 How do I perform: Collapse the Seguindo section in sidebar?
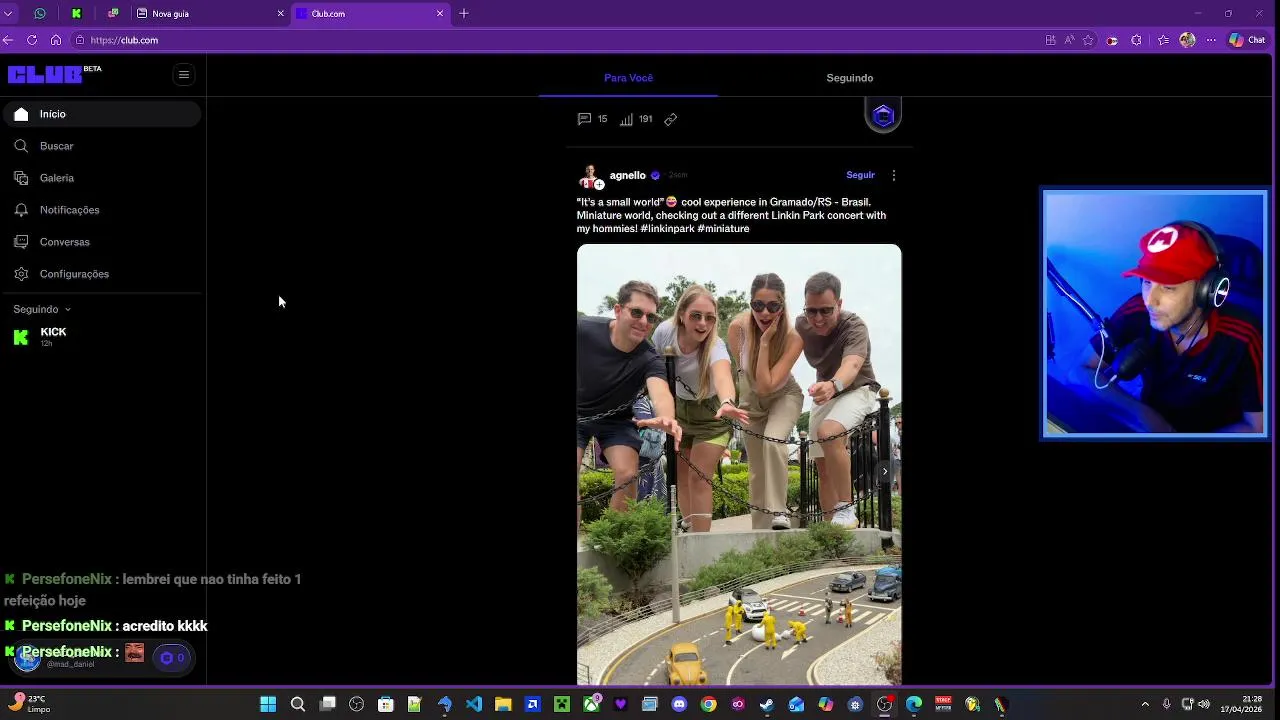(42, 309)
